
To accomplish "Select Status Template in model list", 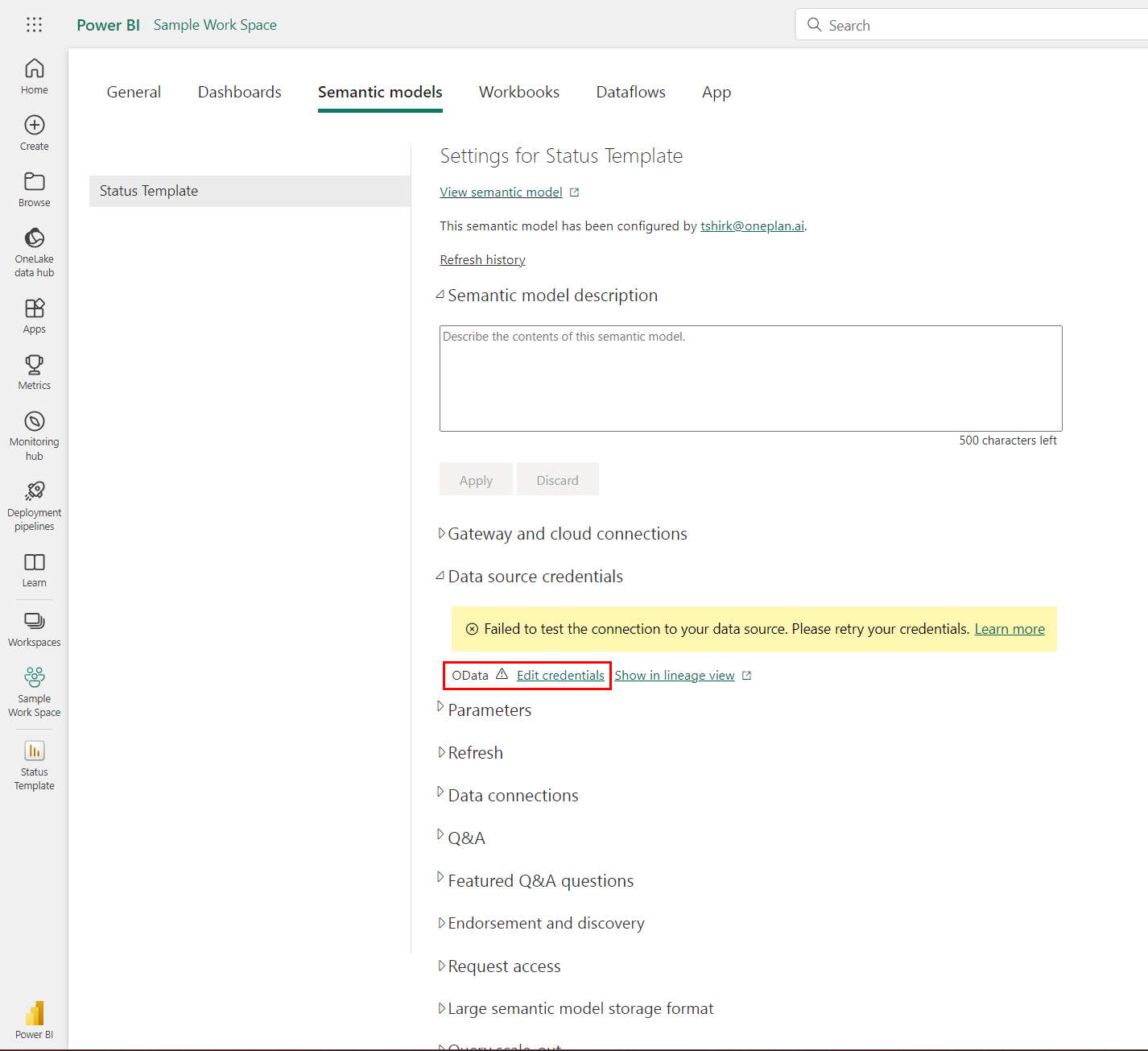I will pos(250,191).
